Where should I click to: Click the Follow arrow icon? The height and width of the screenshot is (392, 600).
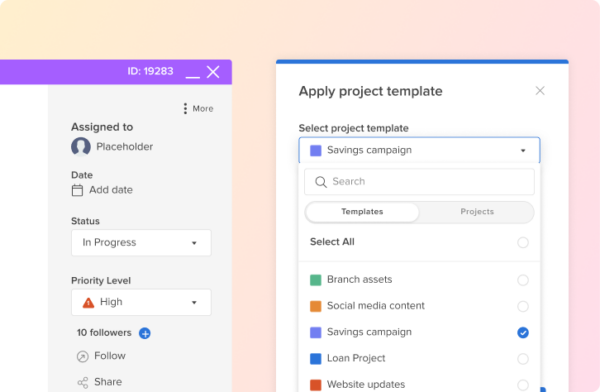[x=82, y=356]
